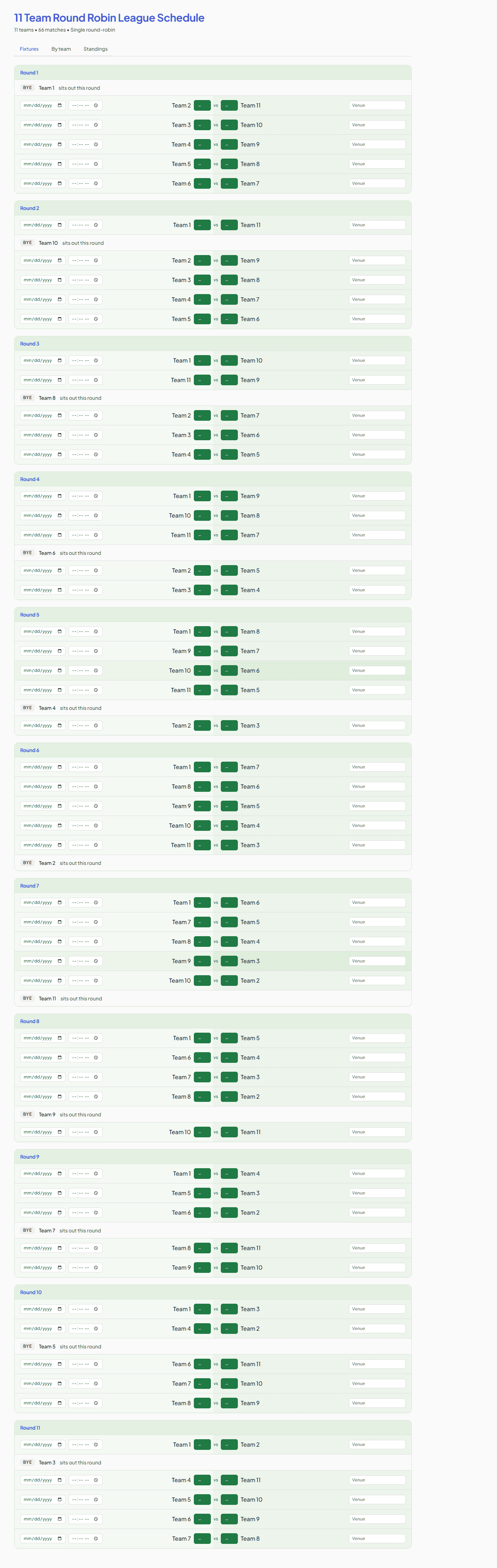The image size is (497, 1568).
Task: Open calendar picker for Team 2 vs Team 9
Action: point(60,260)
